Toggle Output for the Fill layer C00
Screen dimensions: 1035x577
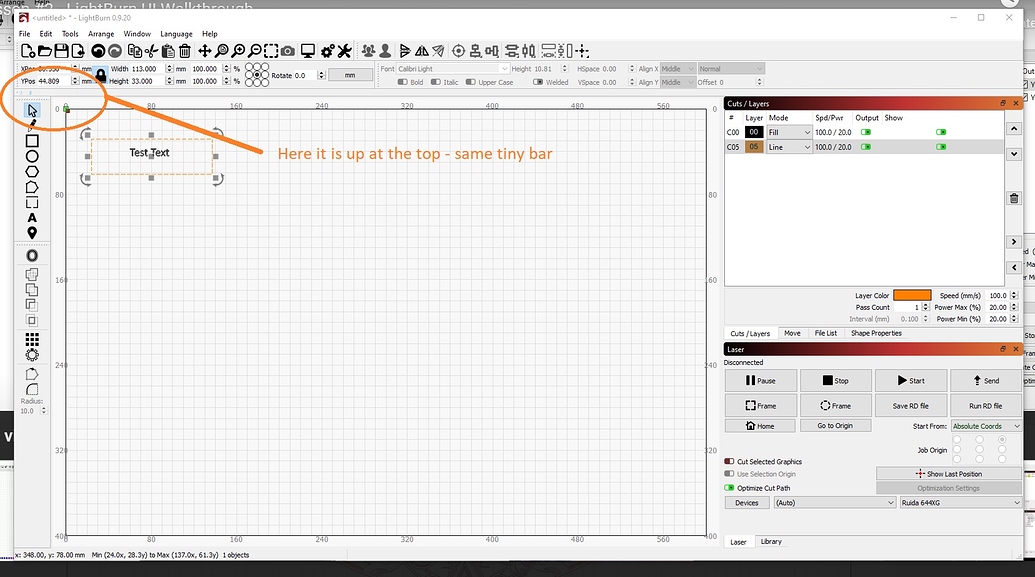868,131
